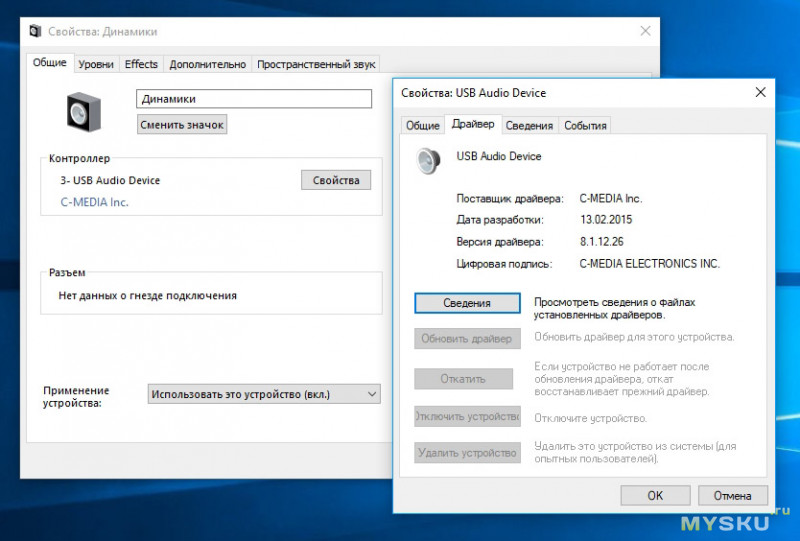Select the Дополнительно tab
The width and height of the screenshot is (800, 541).
[x=208, y=64]
